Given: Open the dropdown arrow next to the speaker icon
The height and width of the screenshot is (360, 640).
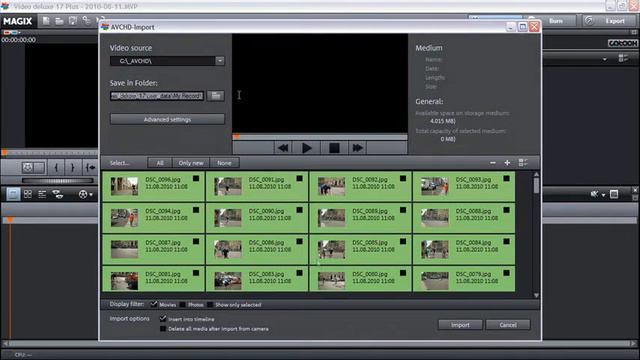Looking at the screenshot, I should pyautogui.click(x=603, y=195).
